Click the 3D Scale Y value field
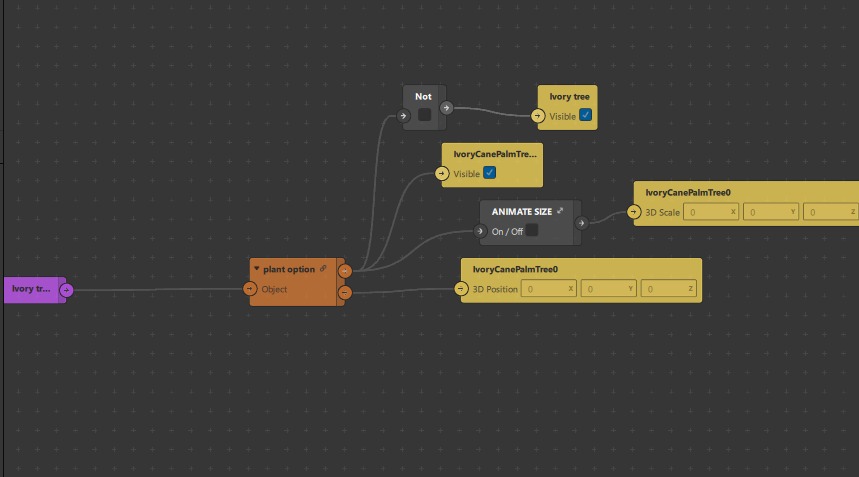This screenshot has width=859, height=477. pos(771,212)
